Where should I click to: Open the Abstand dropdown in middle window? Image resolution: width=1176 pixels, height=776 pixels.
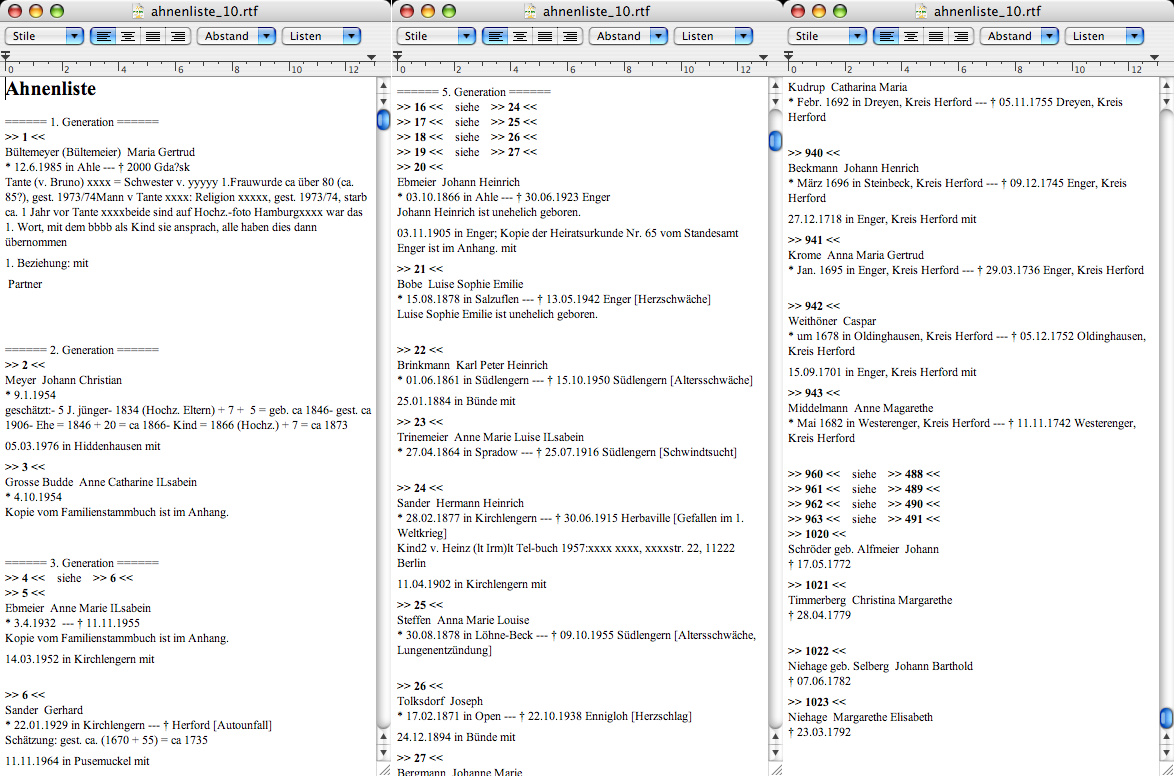pyautogui.click(x=628, y=36)
